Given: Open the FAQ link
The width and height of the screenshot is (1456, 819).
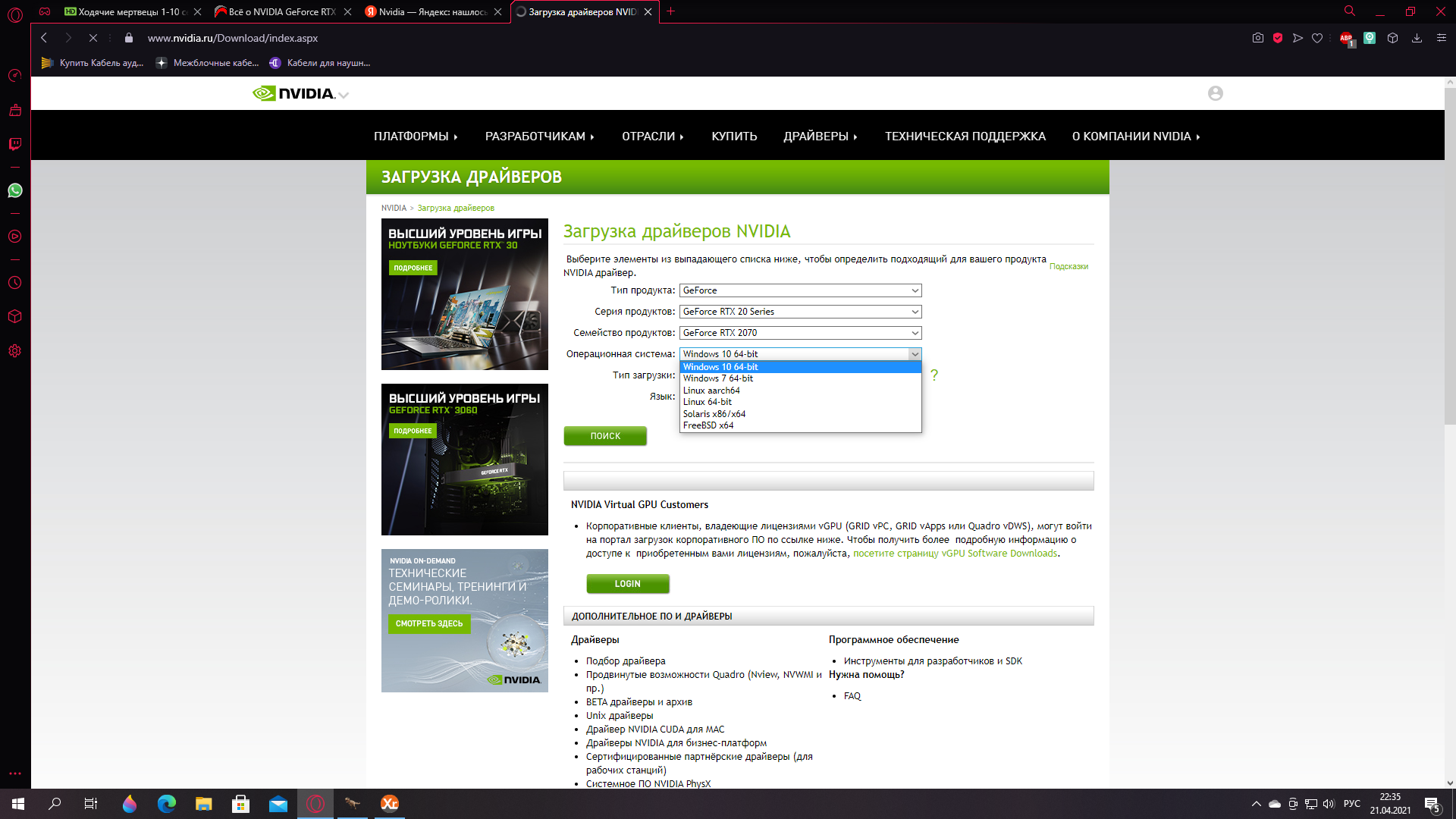Looking at the screenshot, I should click(x=852, y=696).
